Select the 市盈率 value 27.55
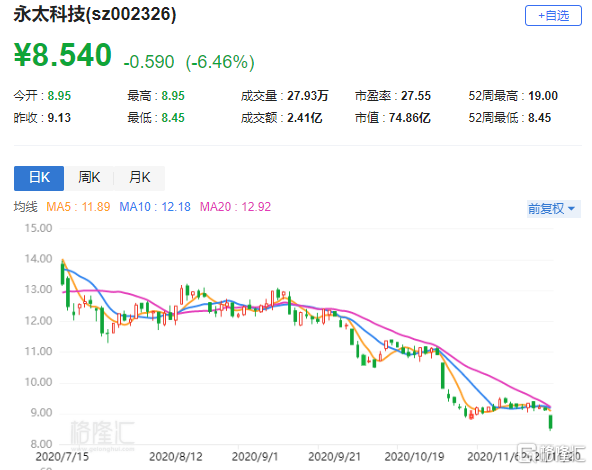 pos(416,96)
